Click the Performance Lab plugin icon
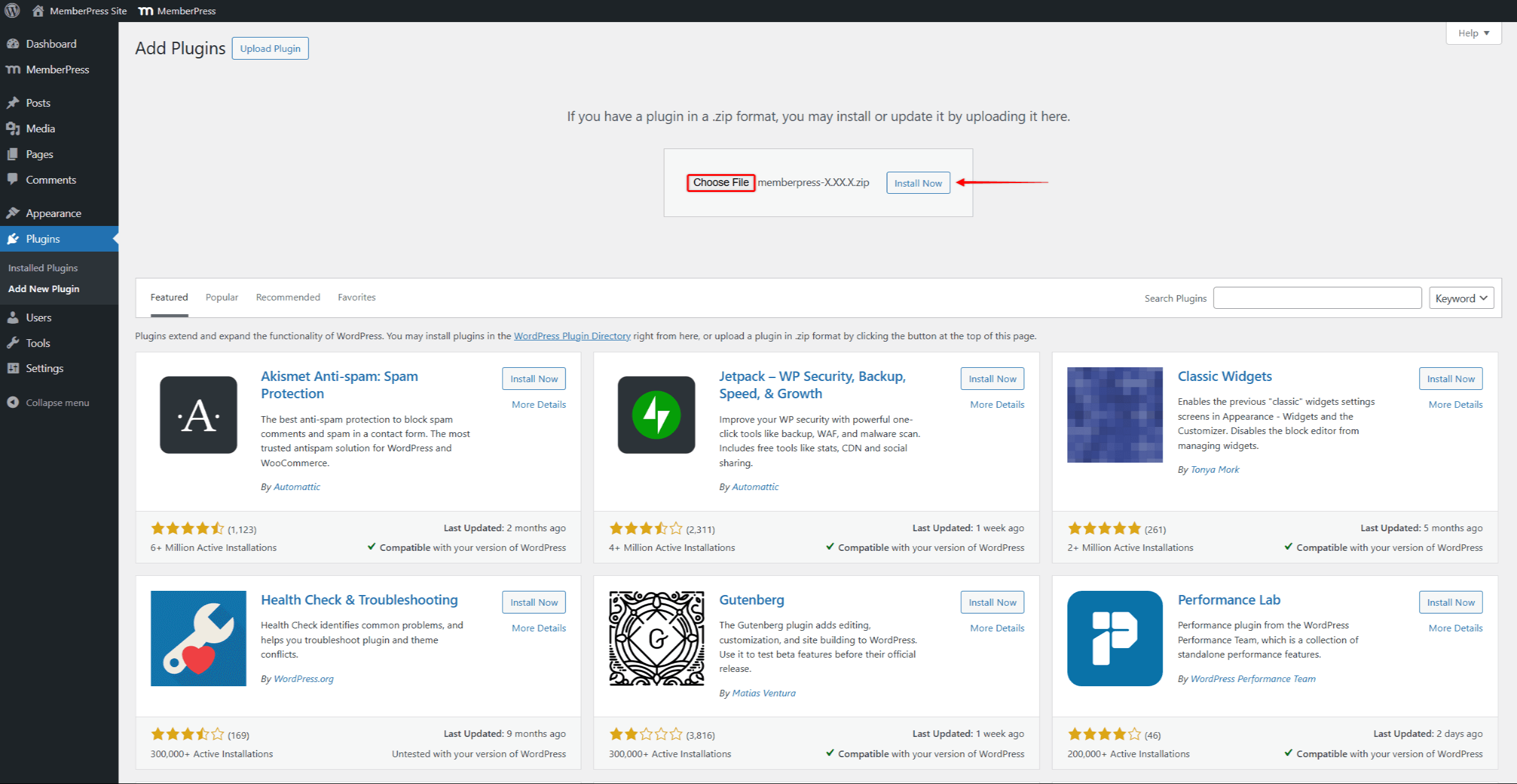1517x784 pixels. (x=1114, y=638)
